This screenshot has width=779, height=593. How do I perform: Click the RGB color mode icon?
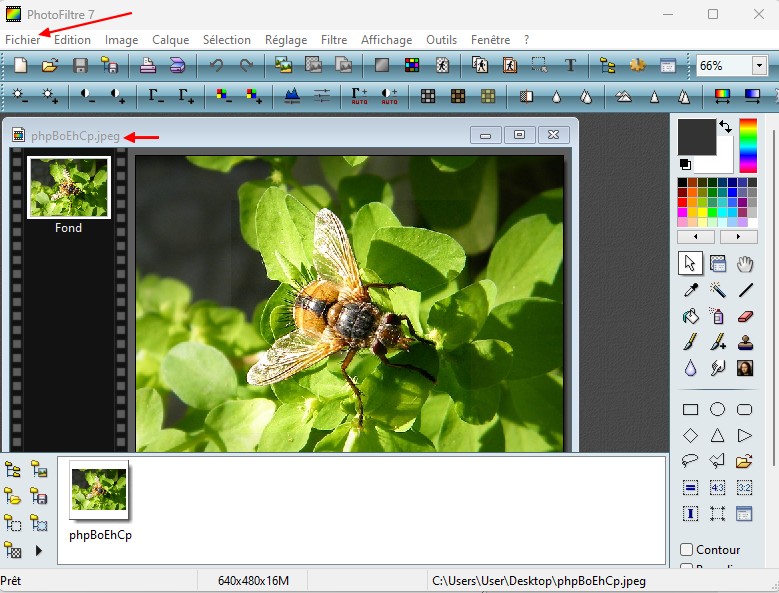(x=412, y=66)
